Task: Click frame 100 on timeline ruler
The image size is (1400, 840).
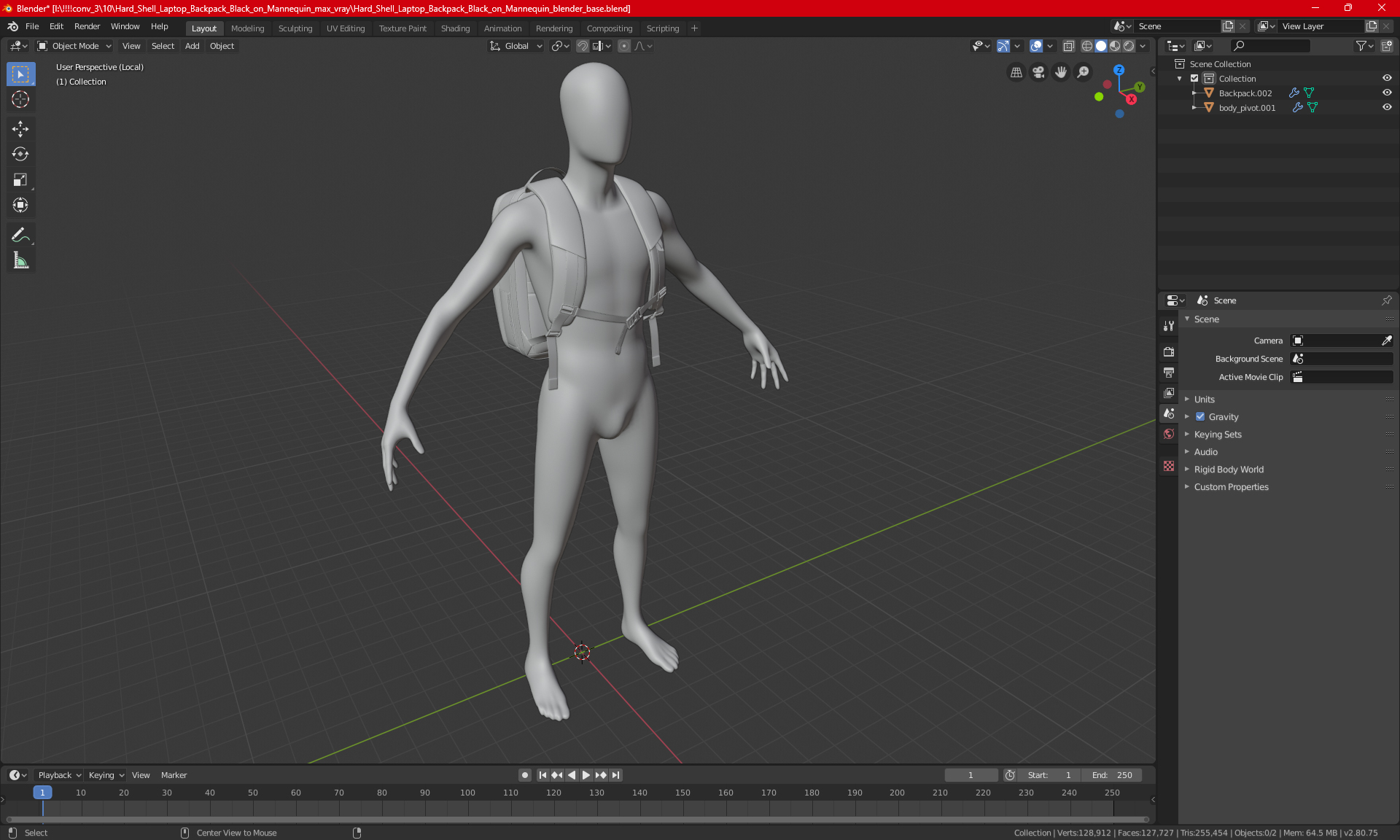Action: click(x=467, y=793)
